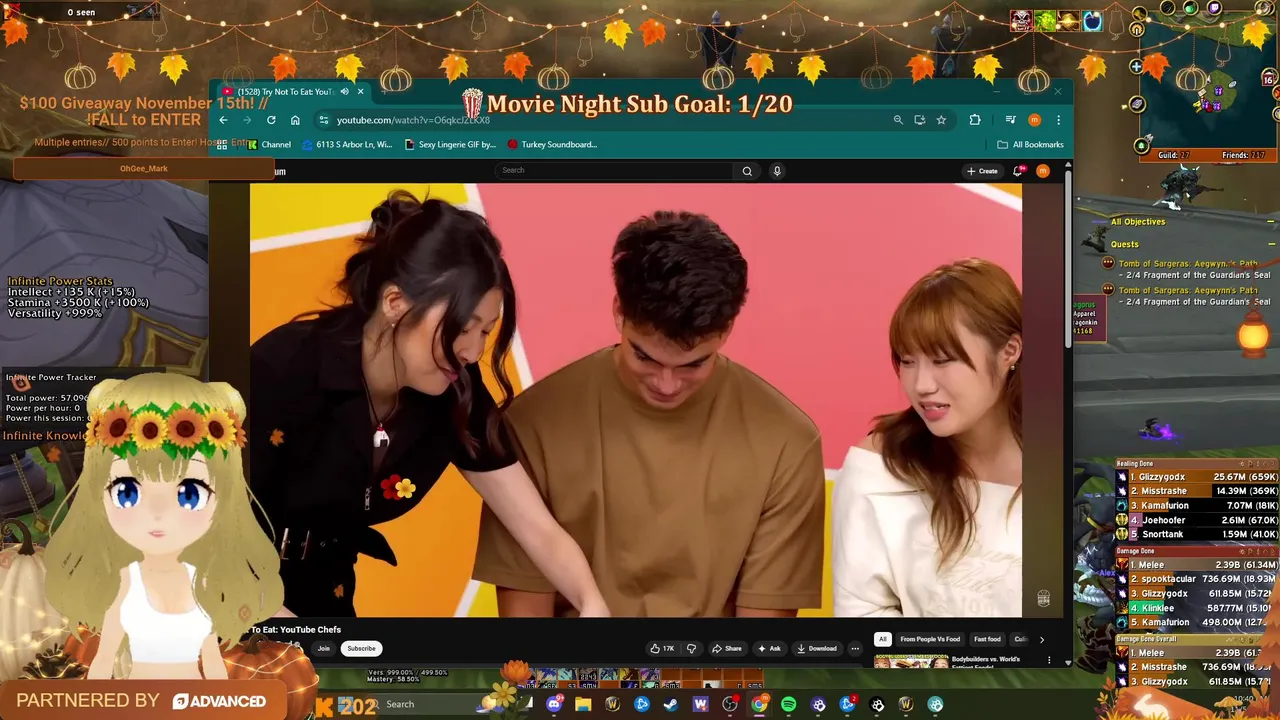Open the Bodybuilders vs. World's video thumbnail
Image resolution: width=1280 pixels, height=720 pixels.
click(x=911, y=662)
